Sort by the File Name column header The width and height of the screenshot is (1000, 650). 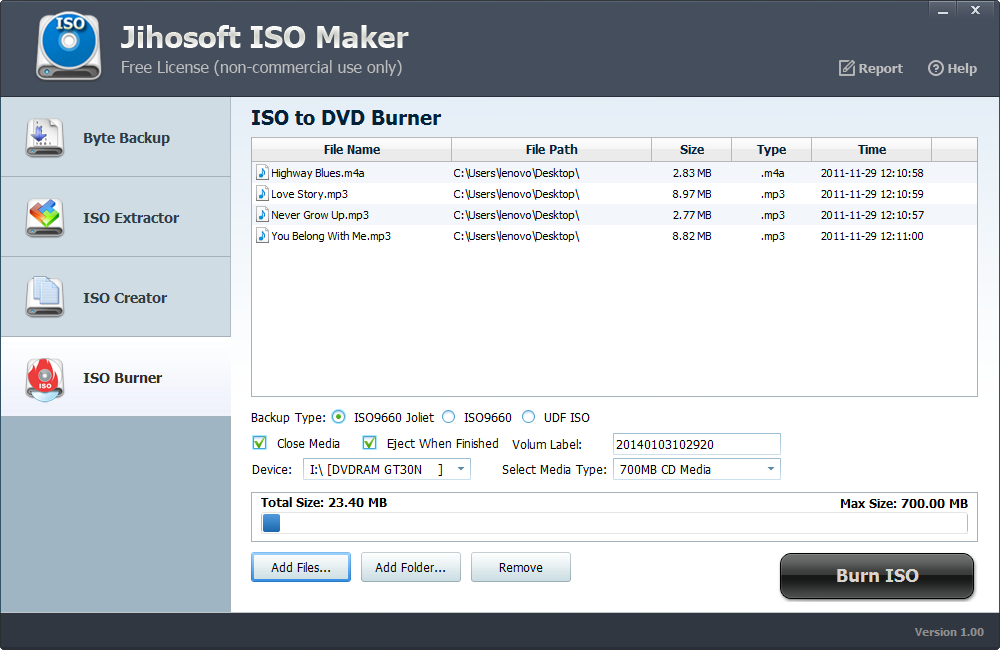click(x=351, y=149)
